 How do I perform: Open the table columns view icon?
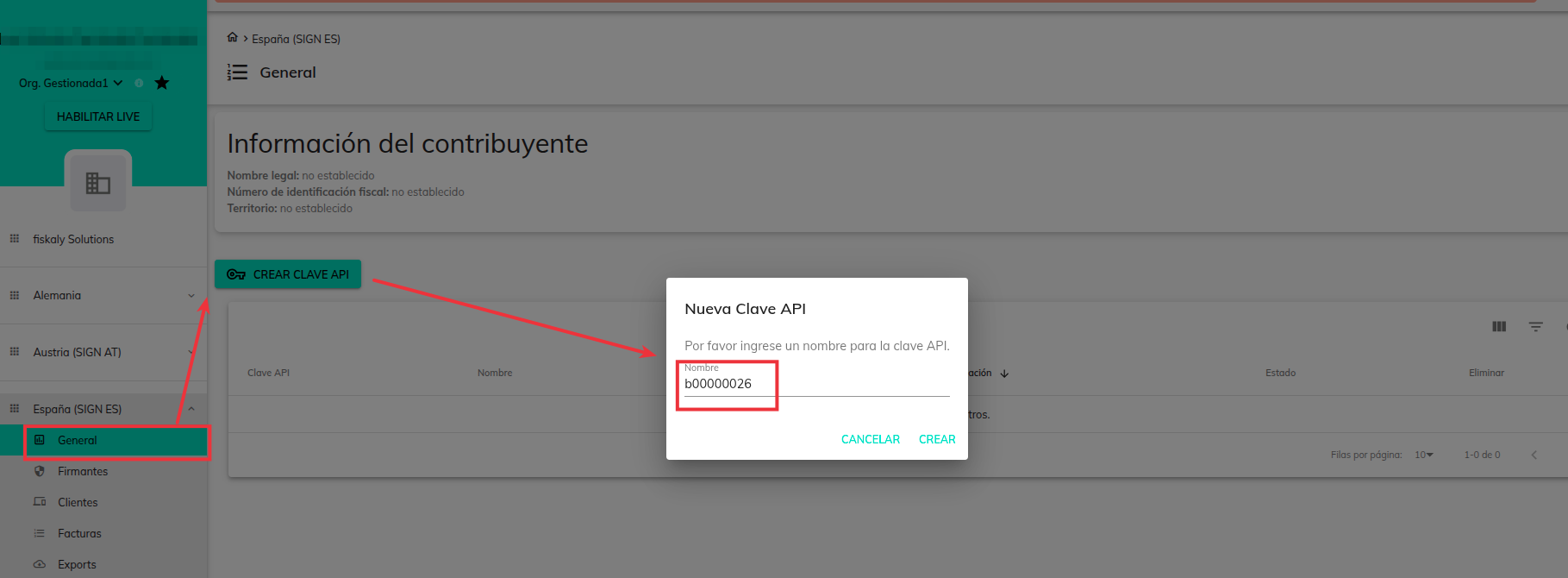[1499, 327]
